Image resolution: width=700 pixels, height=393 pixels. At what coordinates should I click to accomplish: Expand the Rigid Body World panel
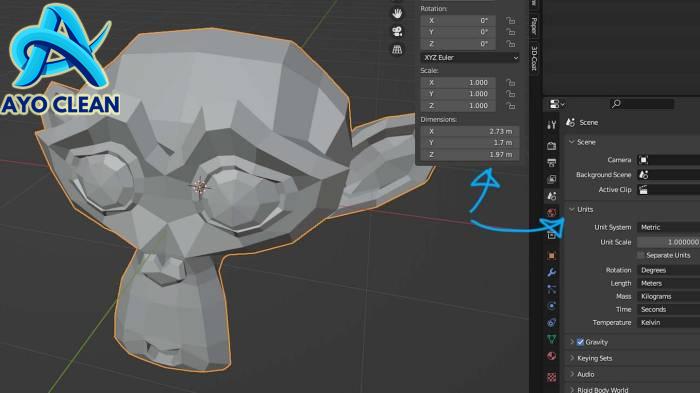(x=572, y=390)
